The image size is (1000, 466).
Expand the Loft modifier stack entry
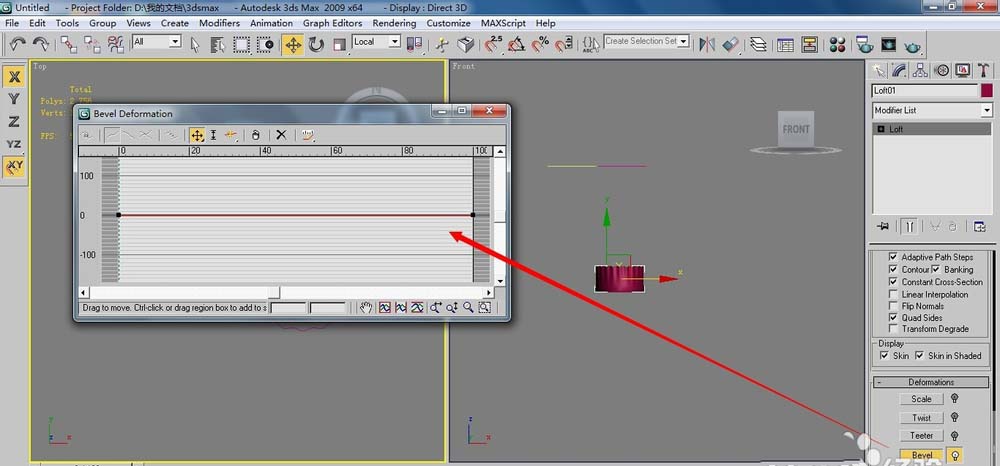(x=881, y=129)
